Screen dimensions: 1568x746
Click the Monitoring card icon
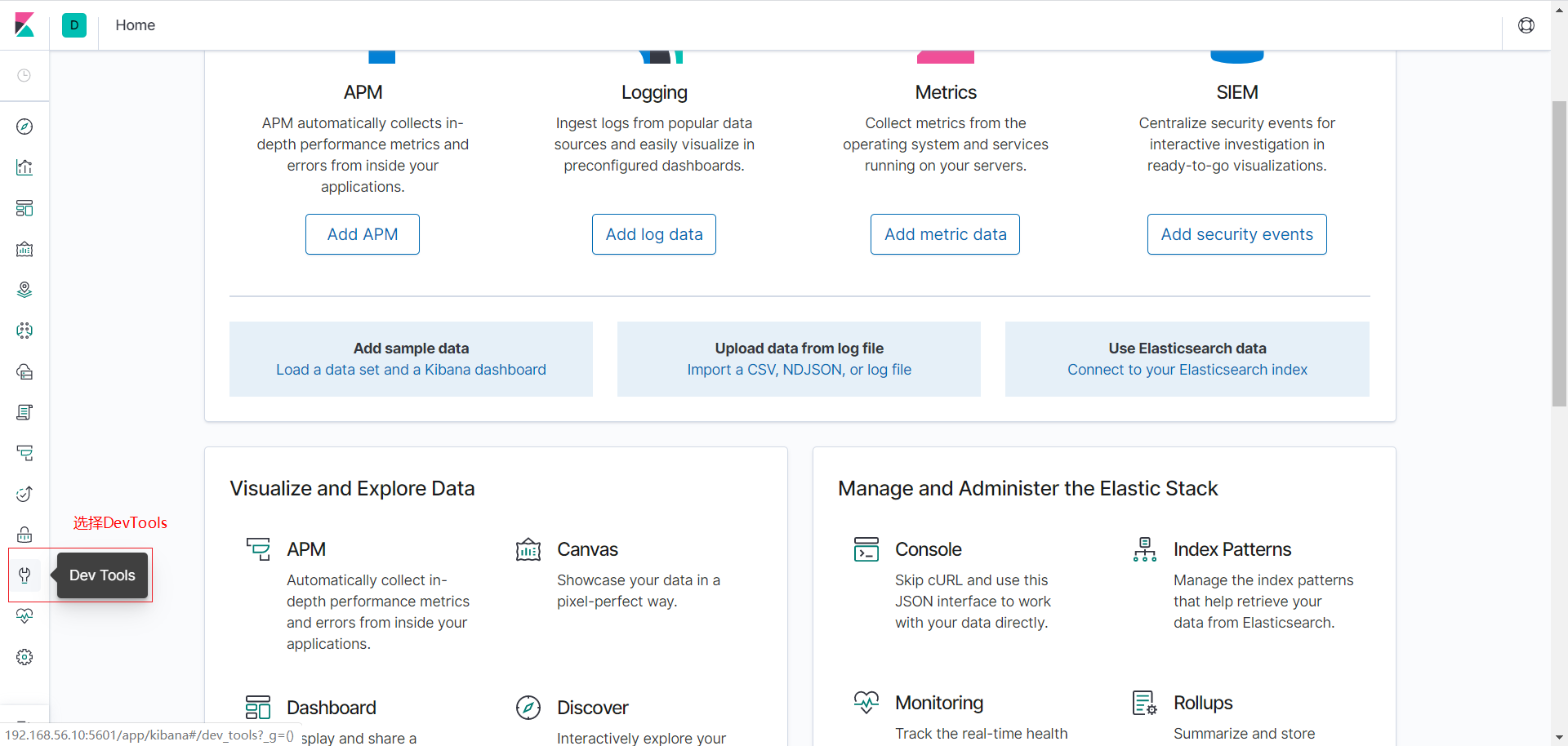(866, 703)
